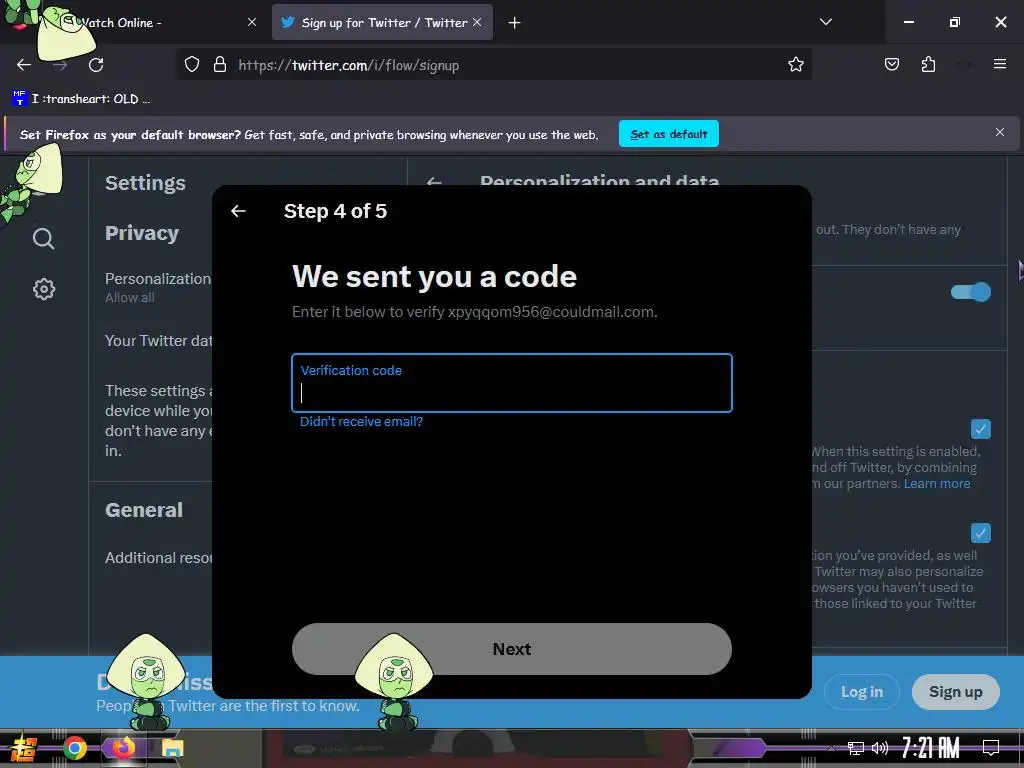
Task: Click Set as default button
Action: coord(669,134)
